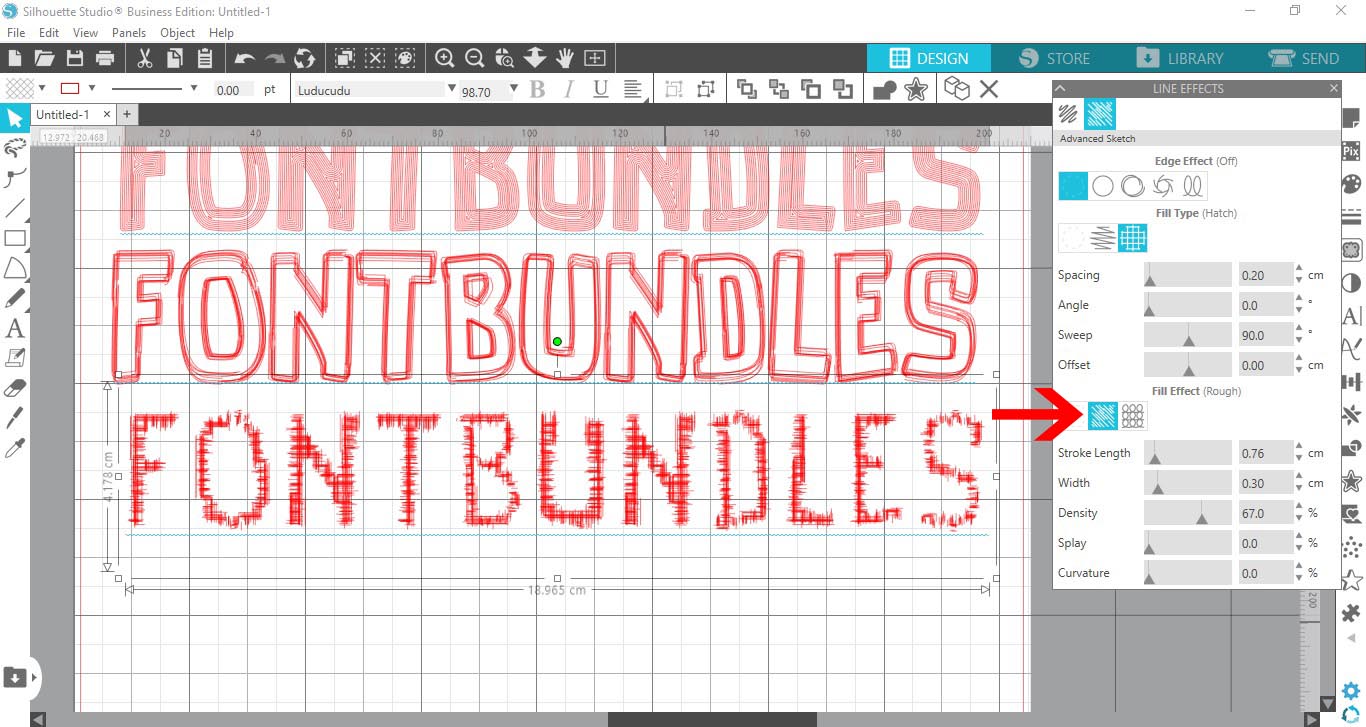Open the PixScan panel icon

(1351, 152)
